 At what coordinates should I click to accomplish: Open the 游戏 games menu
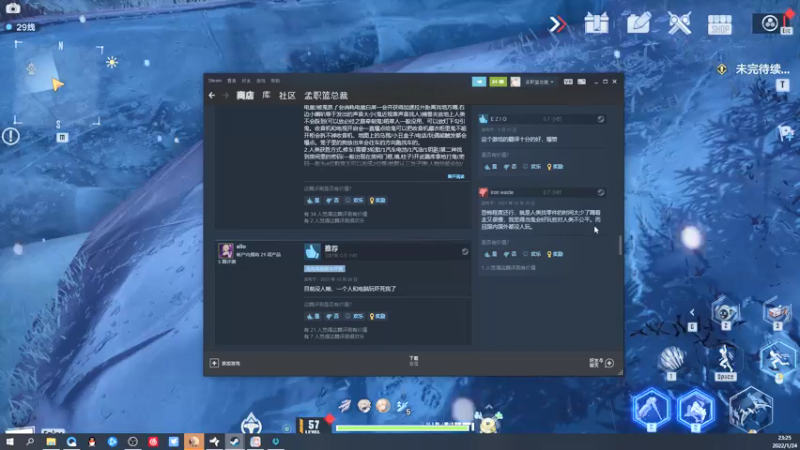[x=261, y=81]
